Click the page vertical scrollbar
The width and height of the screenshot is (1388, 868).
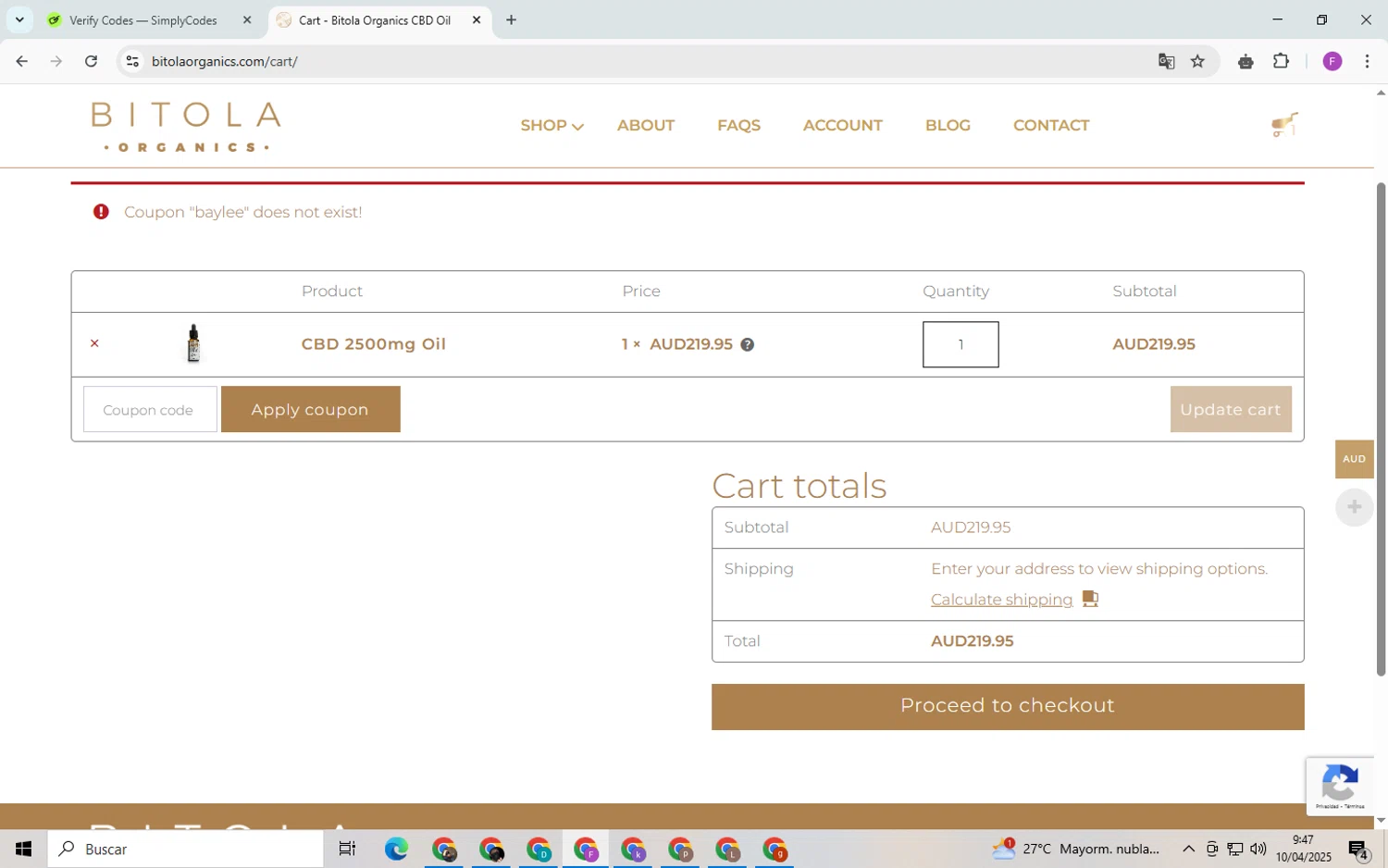pyautogui.click(x=1381, y=429)
